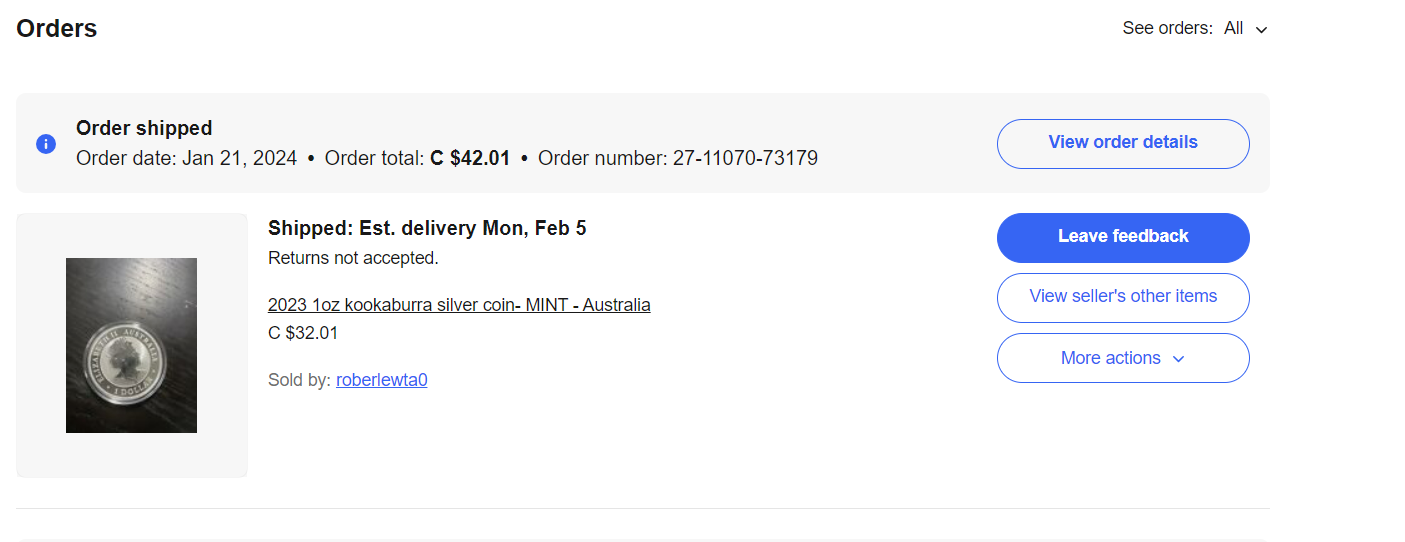The width and height of the screenshot is (1405, 542).
Task: Visit seller roberlewta0's profile link
Action: (382, 380)
